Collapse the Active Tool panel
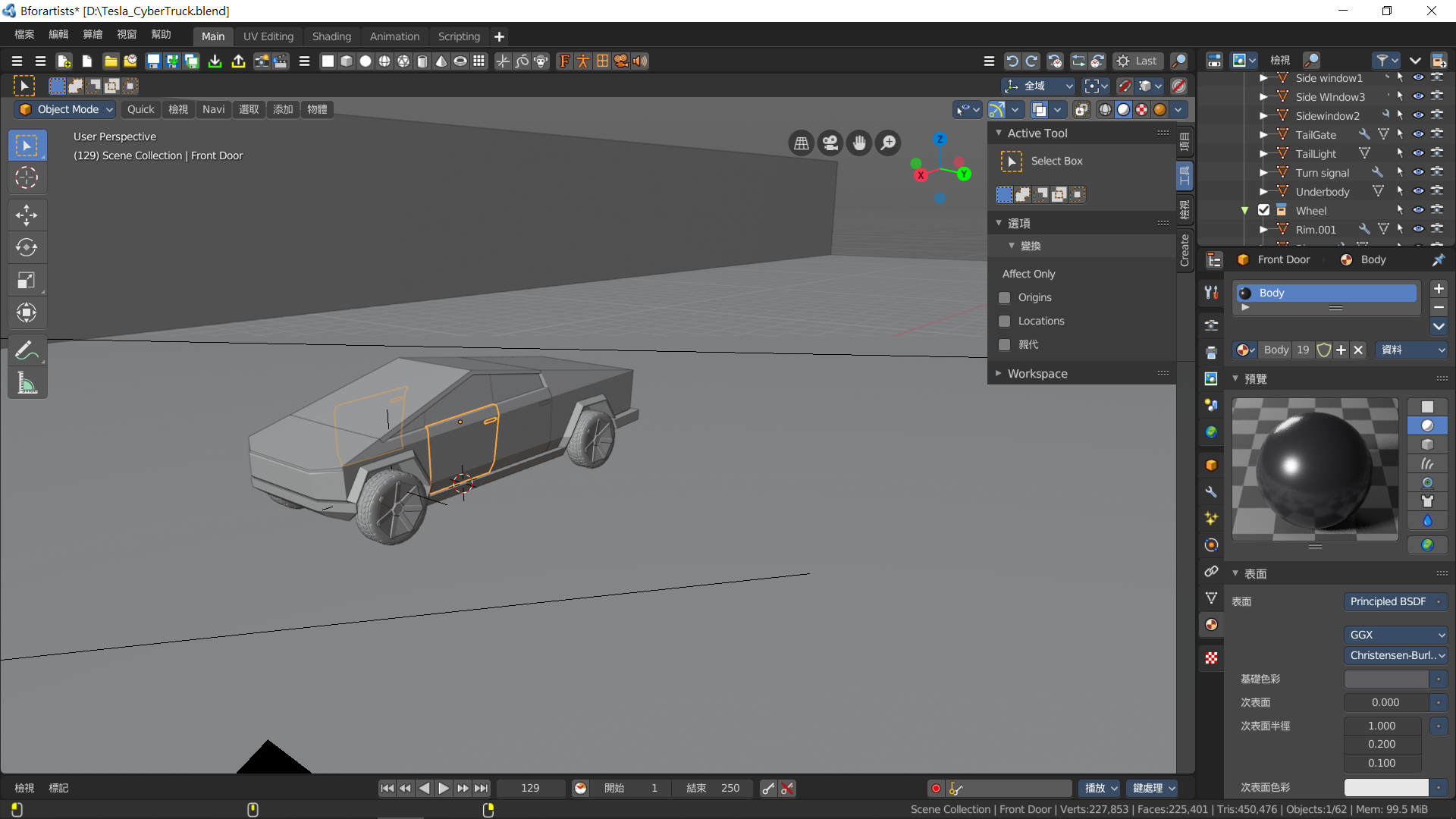The height and width of the screenshot is (819, 1456). point(998,133)
